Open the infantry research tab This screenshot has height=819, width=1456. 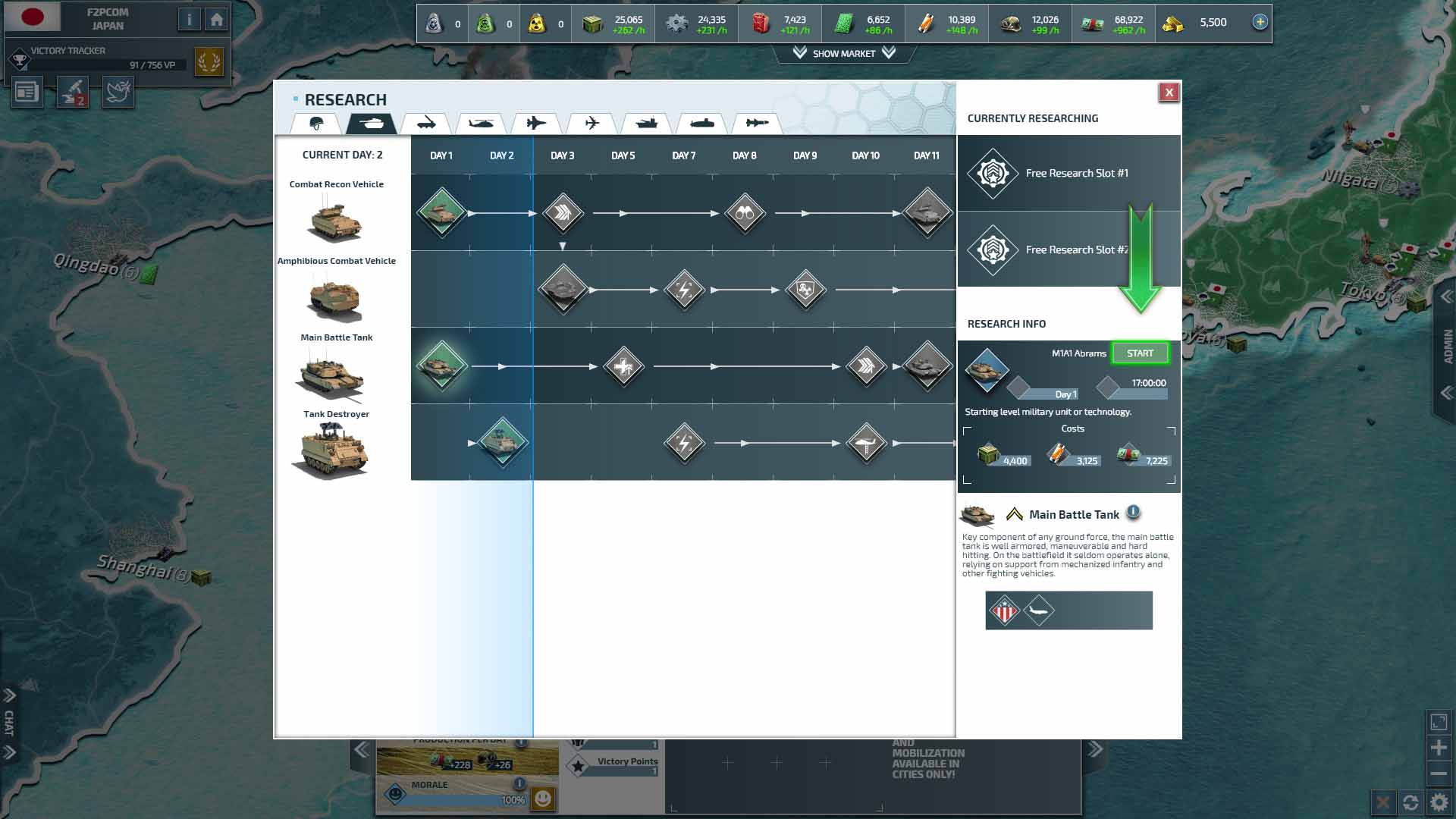pos(316,123)
